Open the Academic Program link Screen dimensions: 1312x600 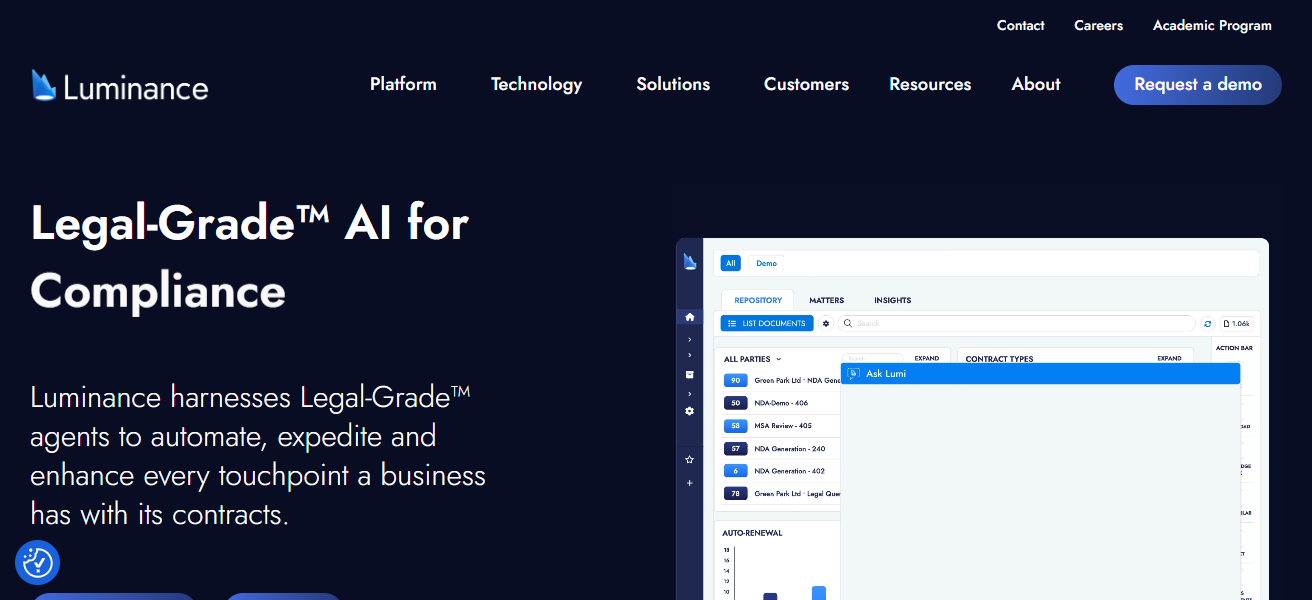coord(1212,26)
